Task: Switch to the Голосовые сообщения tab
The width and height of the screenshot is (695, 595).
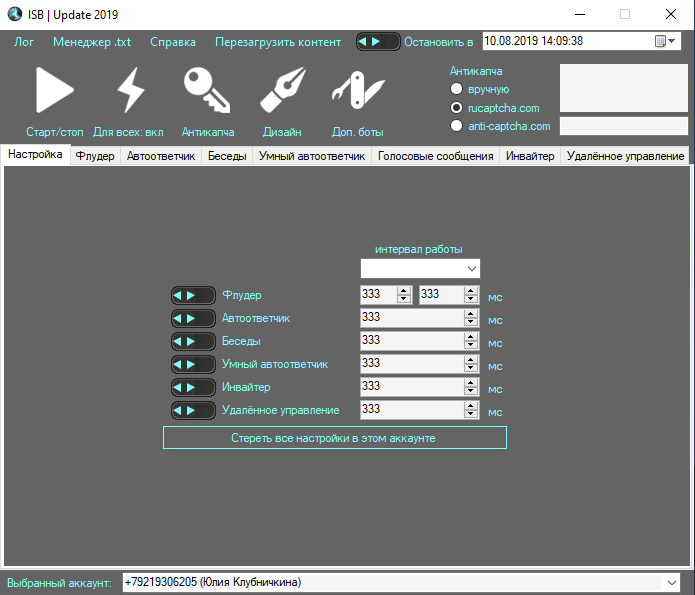Action: [435, 156]
